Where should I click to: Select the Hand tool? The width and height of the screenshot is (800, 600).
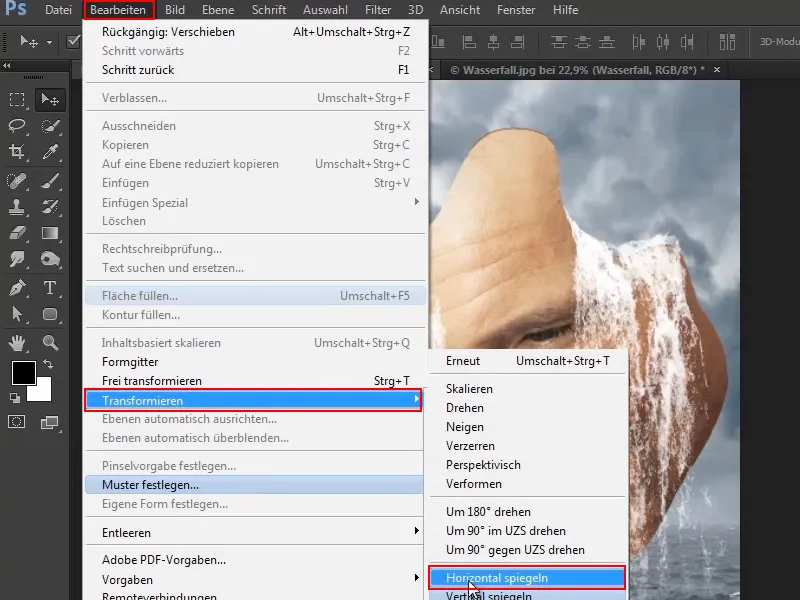pyautogui.click(x=17, y=342)
